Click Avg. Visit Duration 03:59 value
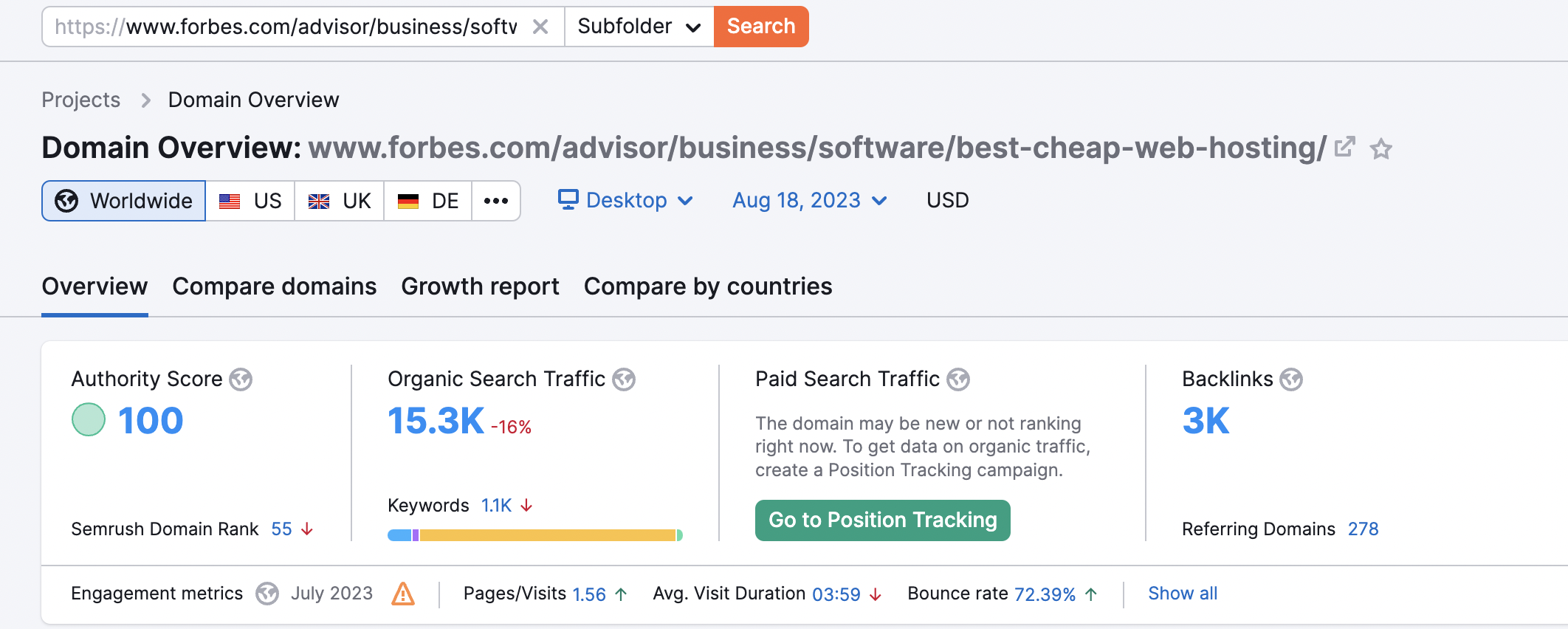Screen dimensions: 1568x629 [x=836, y=594]
